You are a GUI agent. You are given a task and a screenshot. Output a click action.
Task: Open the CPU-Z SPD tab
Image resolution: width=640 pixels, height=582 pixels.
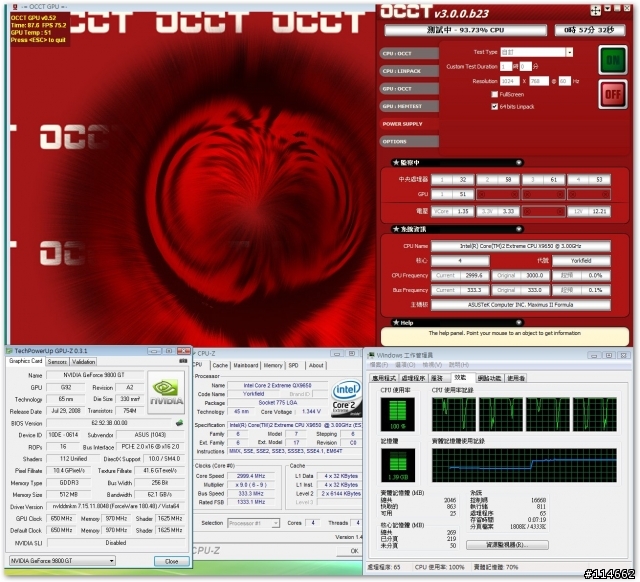tap(293, 365)
